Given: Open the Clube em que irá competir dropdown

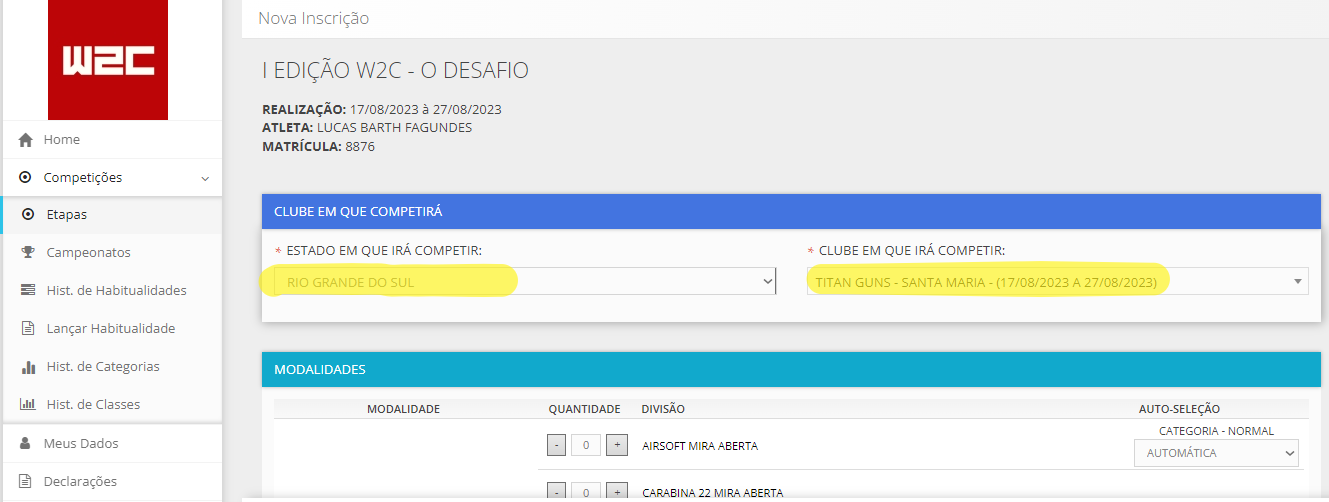Looking at the screenshot, I should 1058,281.
